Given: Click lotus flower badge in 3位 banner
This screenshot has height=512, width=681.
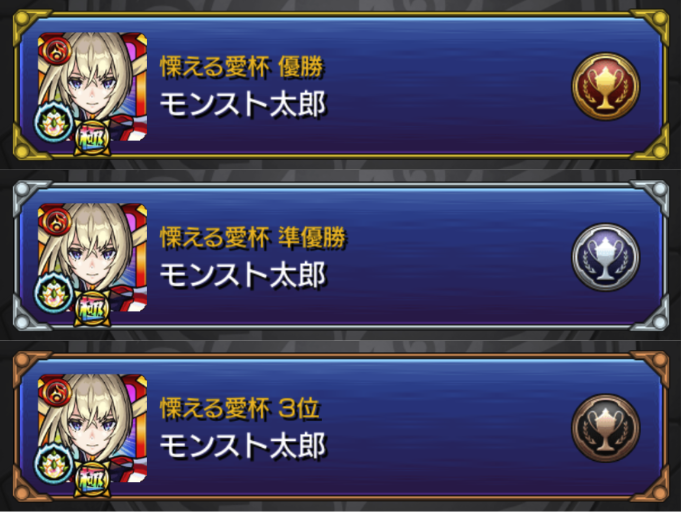Looking at the screenshot, I should (54, 464).
